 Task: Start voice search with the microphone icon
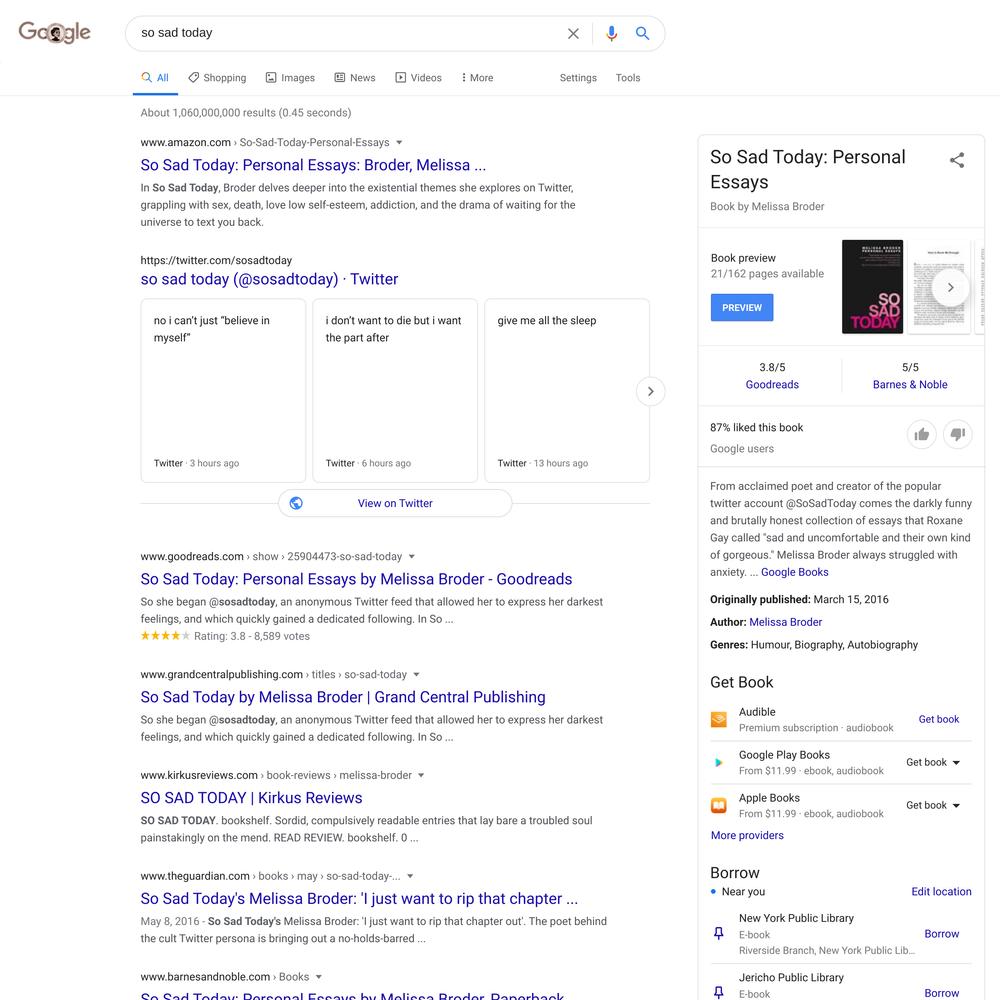click(x=611, y=33)
